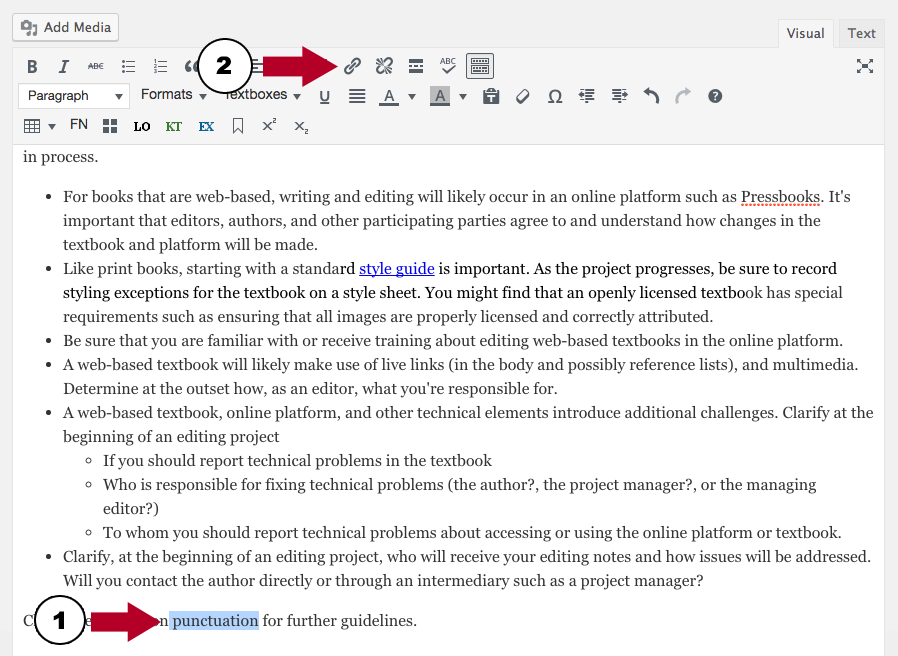Click the table icon
The height and width of the screenshot is (656, 898).
pos(32,126)
